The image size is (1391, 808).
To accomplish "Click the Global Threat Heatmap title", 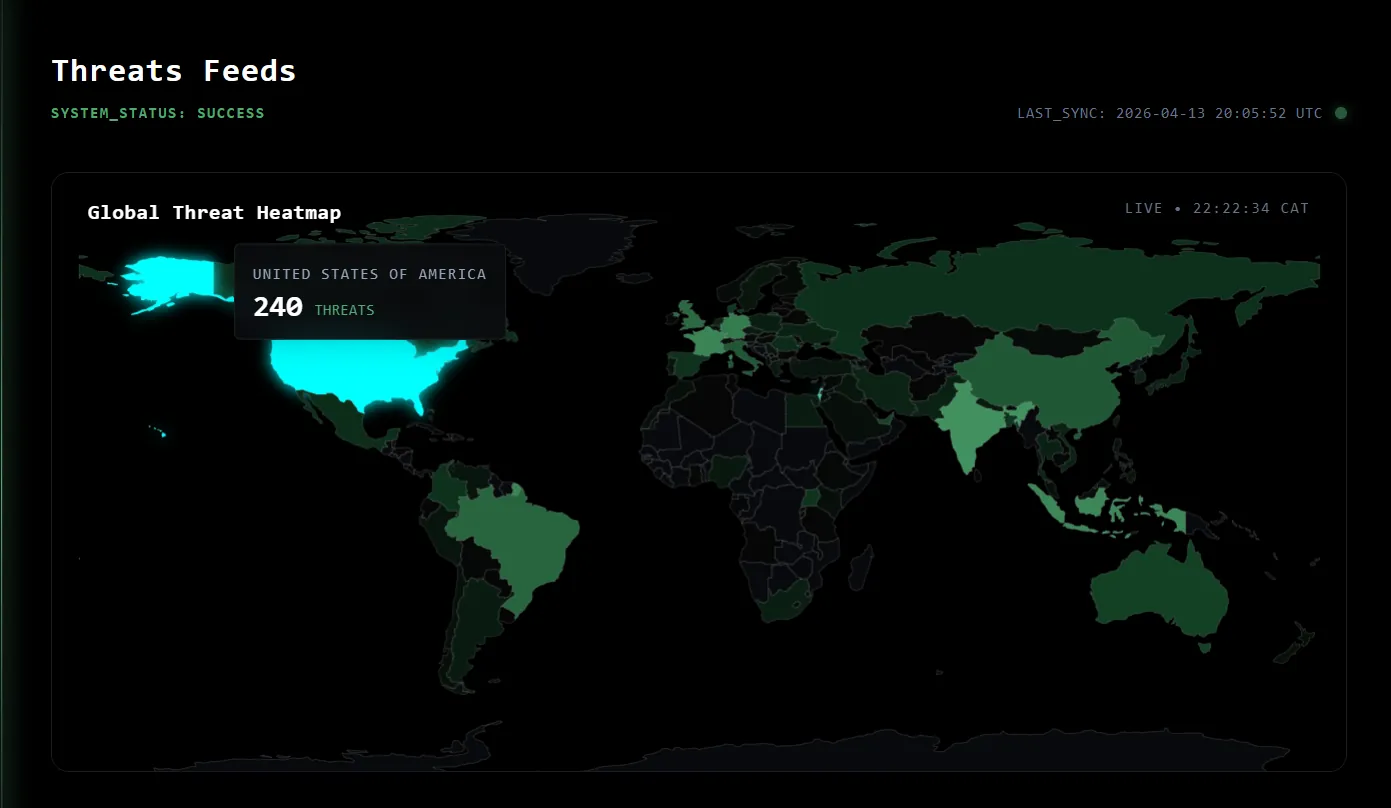I will point(214,212).
